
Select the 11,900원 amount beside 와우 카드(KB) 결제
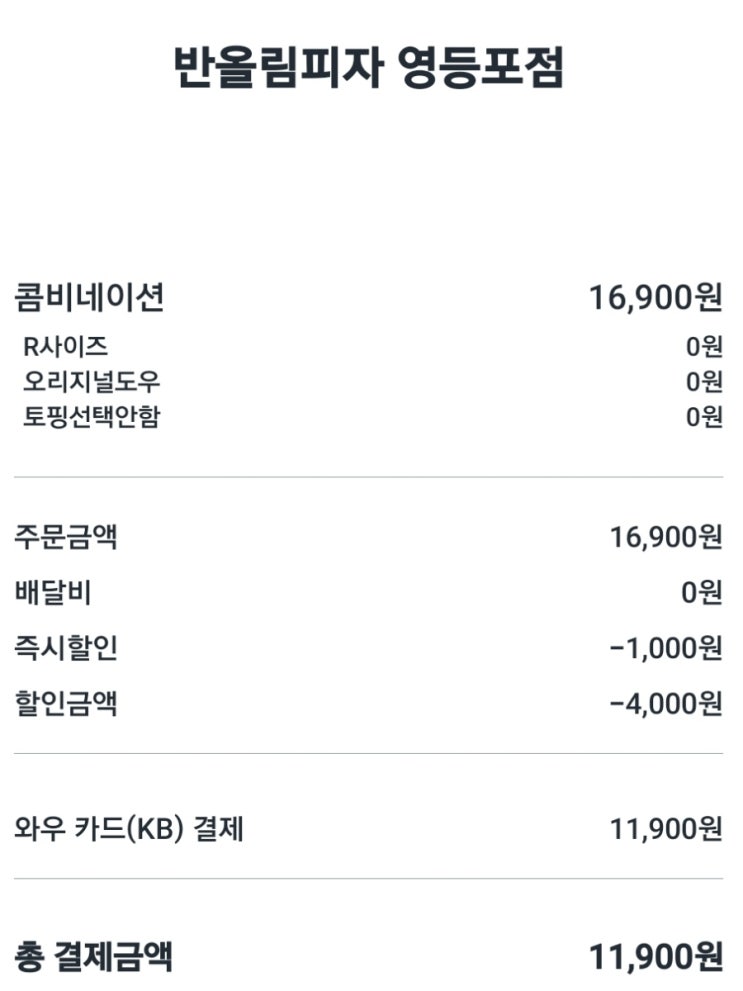pos(666,830)
